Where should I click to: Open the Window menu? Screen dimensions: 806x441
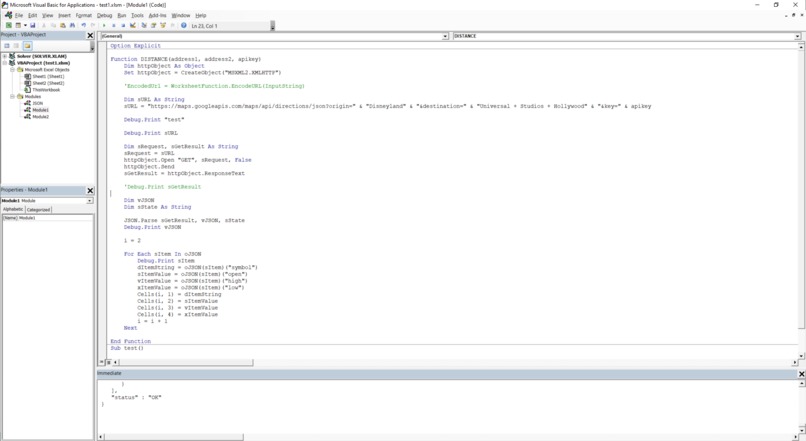180,15
